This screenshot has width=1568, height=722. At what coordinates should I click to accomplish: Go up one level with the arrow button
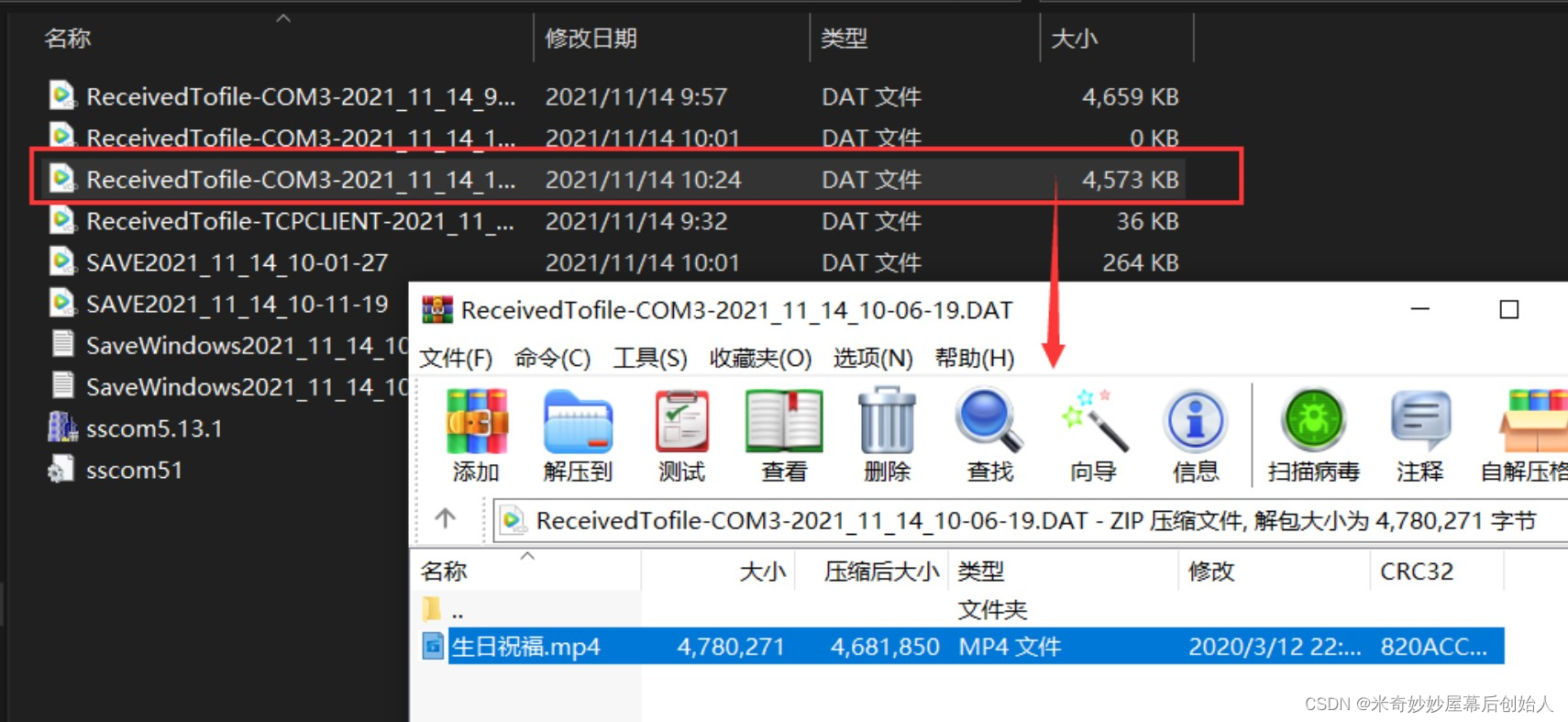[446, 518]
